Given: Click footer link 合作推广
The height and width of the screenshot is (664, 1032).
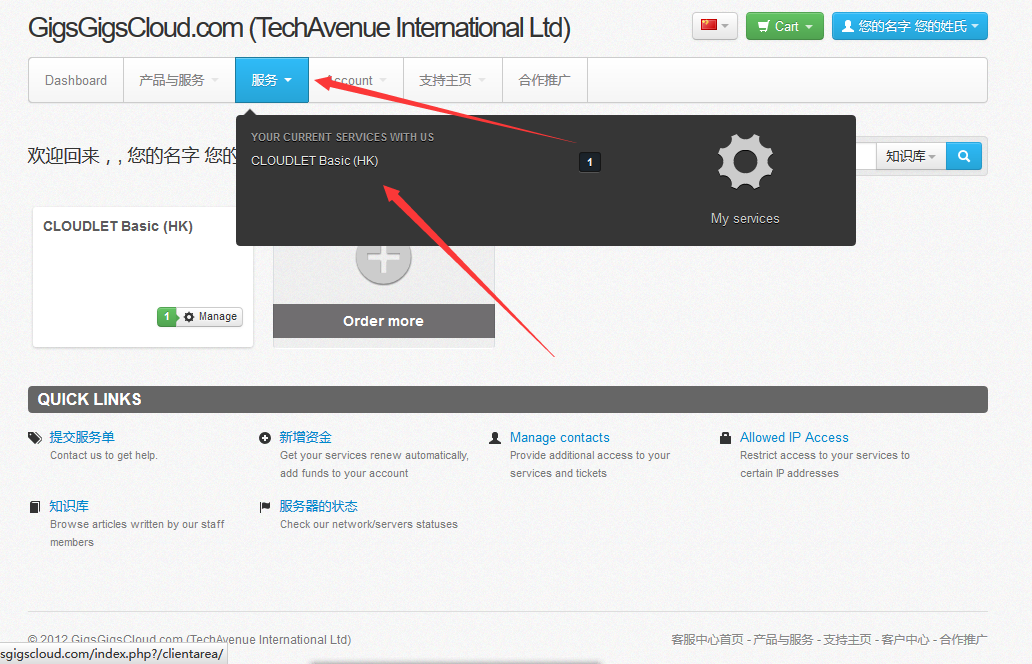Looking at the screenshot, I should coord(963,640).
